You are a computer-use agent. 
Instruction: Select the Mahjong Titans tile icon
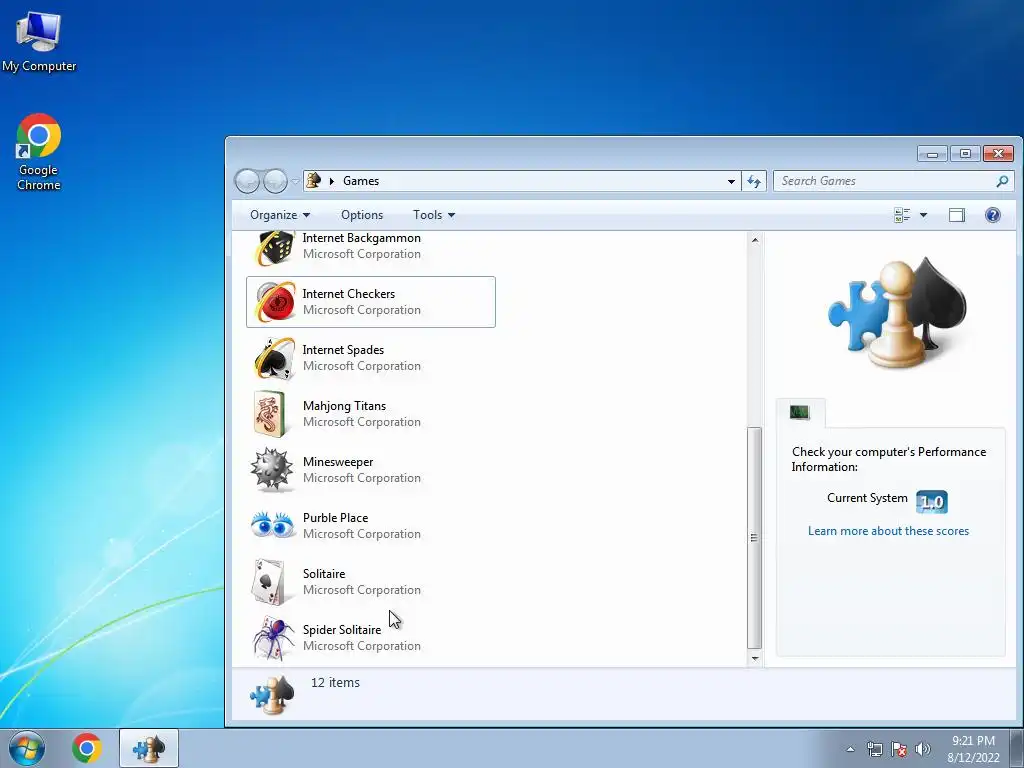(x=270, y=414)
